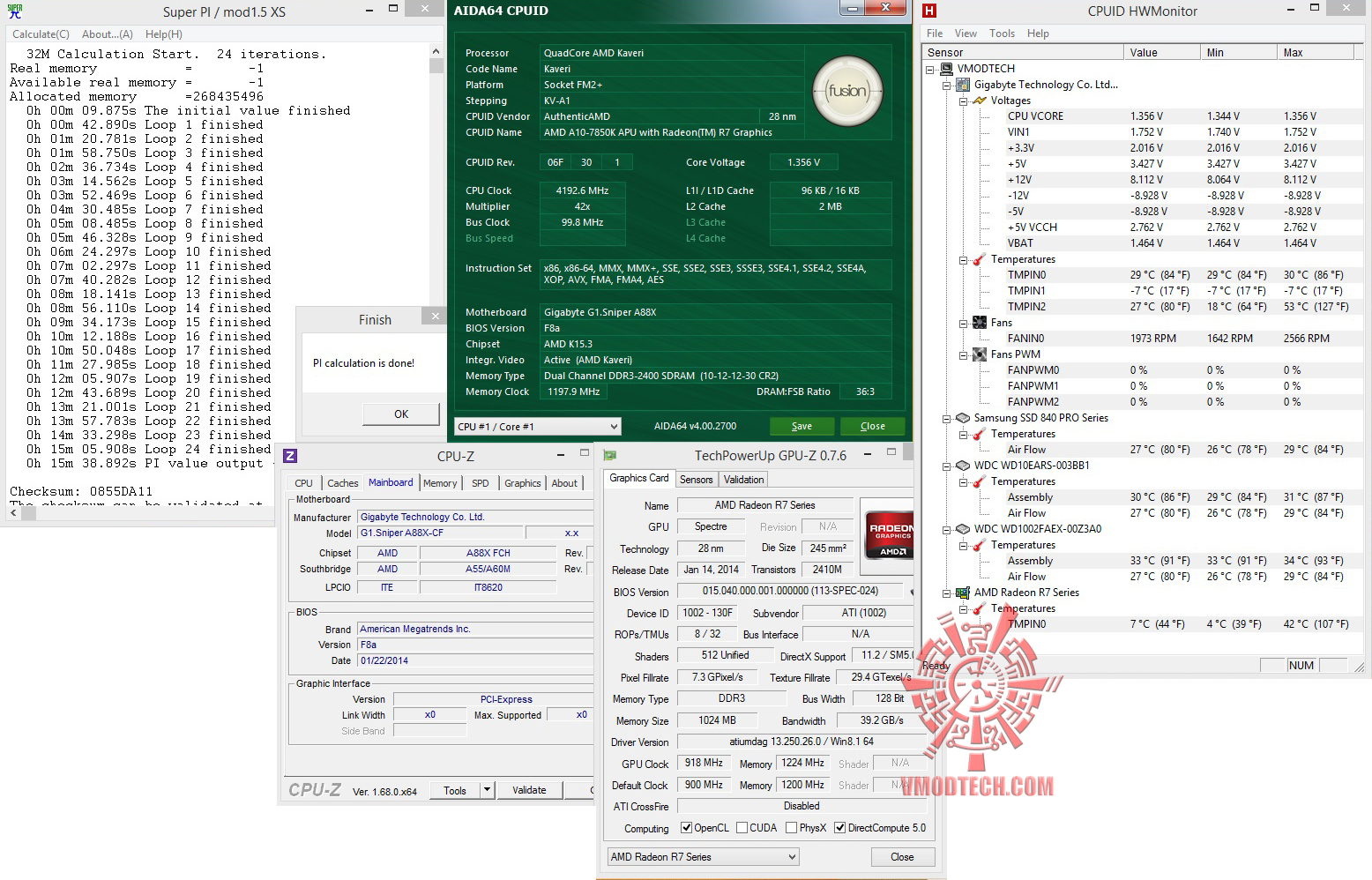This screenshot has width=1372, height=880.
Task: Enable the CUDA checkbox
Action: coord(742,828)
